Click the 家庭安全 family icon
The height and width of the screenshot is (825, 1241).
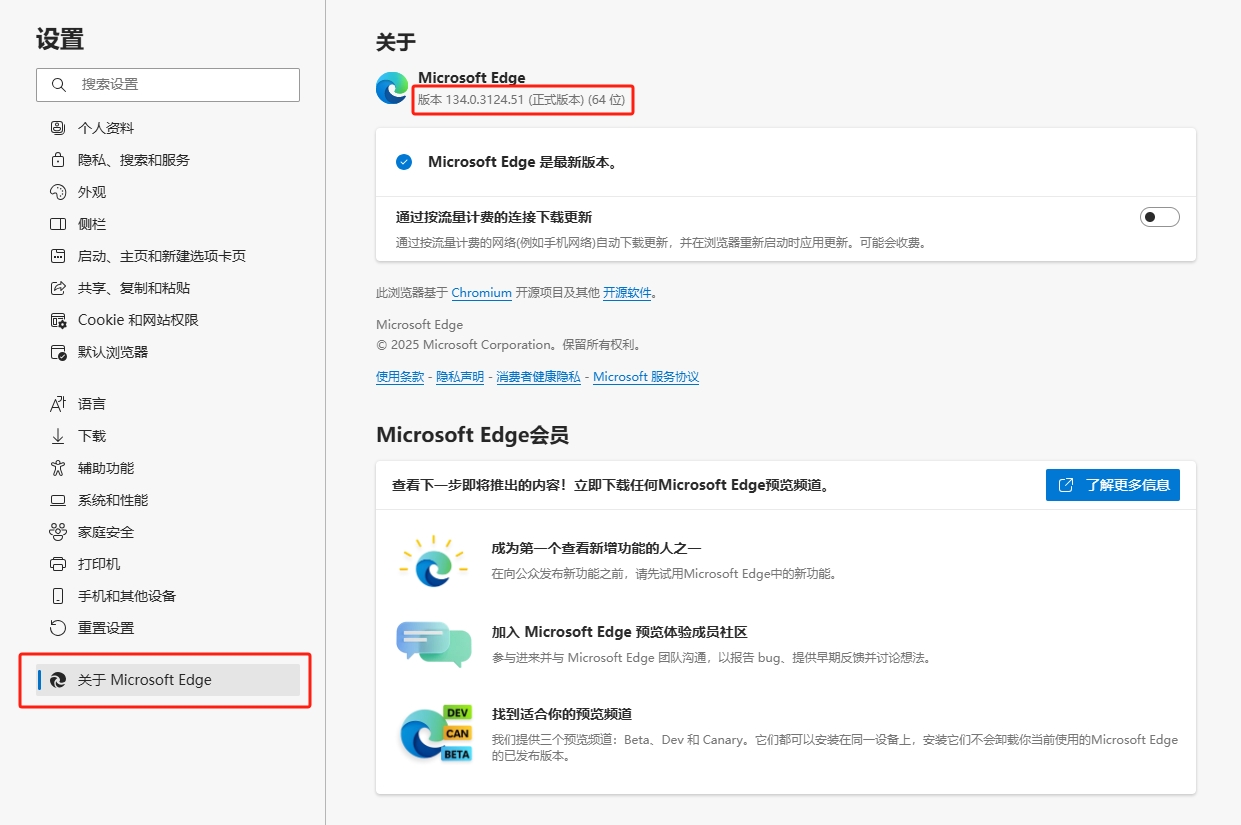58,532
